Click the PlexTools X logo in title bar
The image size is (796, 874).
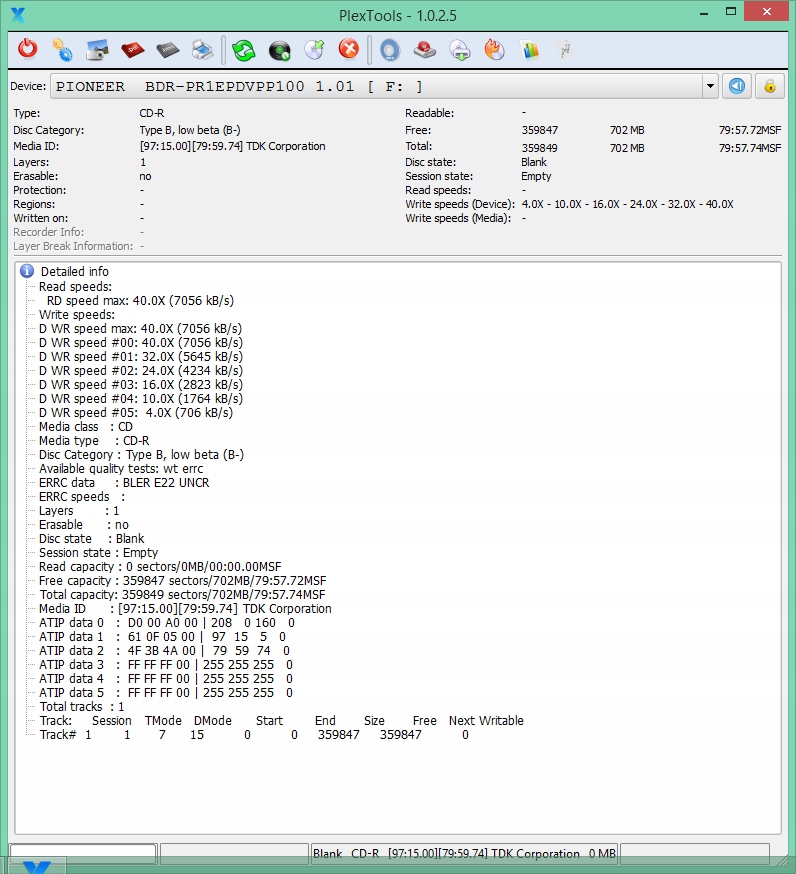pos(17,14)
